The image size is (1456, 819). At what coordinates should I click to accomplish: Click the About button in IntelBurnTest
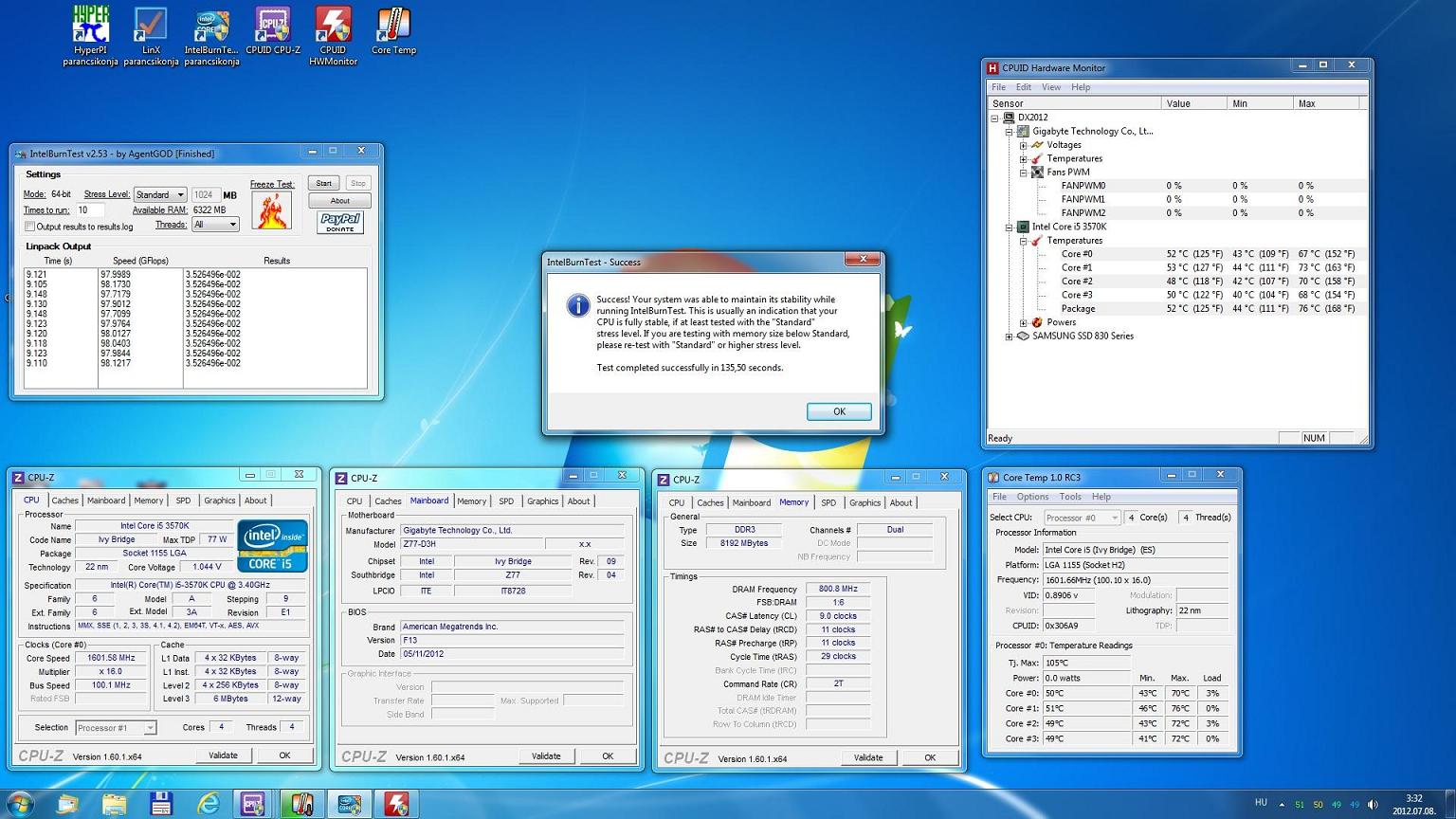pyautogui.click(x=339, y=201)
